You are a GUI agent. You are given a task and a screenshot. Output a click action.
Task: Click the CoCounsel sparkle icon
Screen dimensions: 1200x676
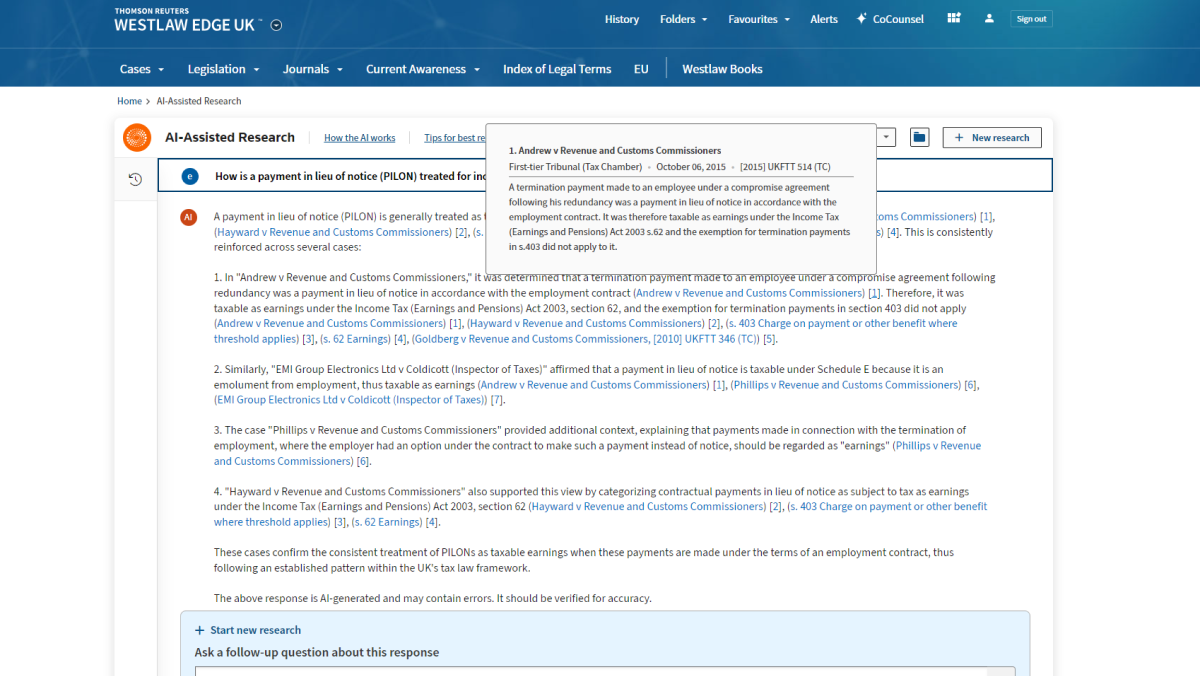861,19
